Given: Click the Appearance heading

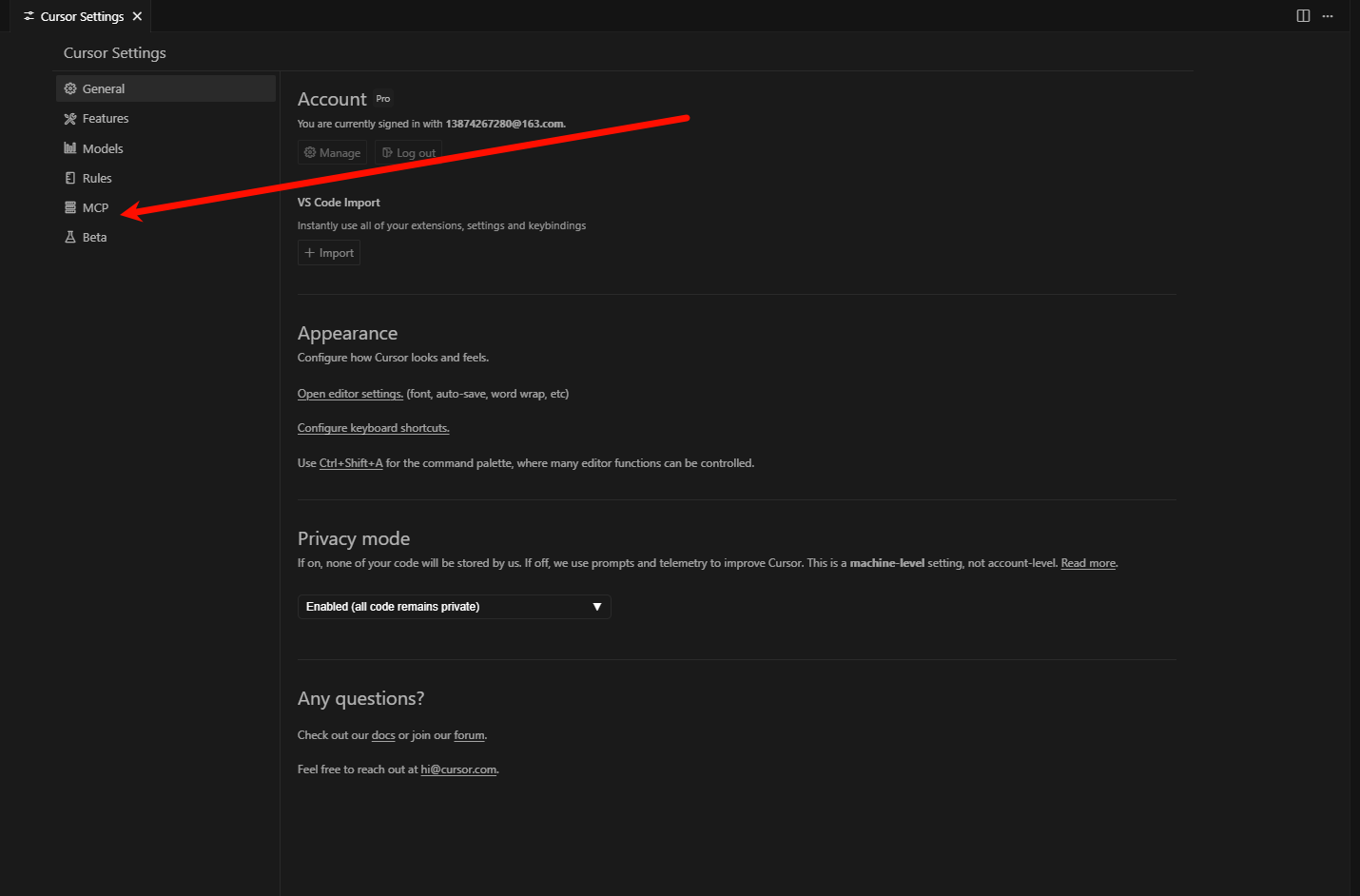Looking at the screenshot, I should [x=347, y=333].
